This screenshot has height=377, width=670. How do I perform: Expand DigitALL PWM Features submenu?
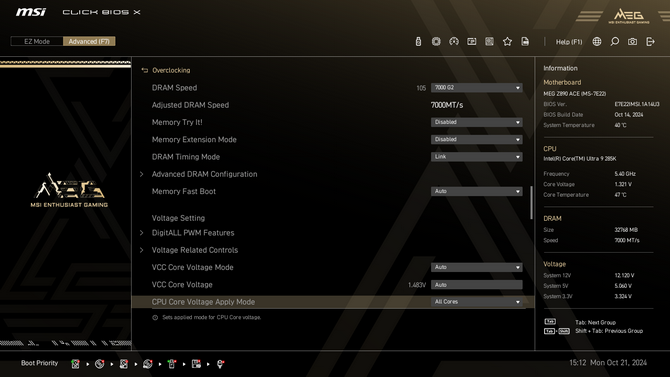click(x=193, y=233)
